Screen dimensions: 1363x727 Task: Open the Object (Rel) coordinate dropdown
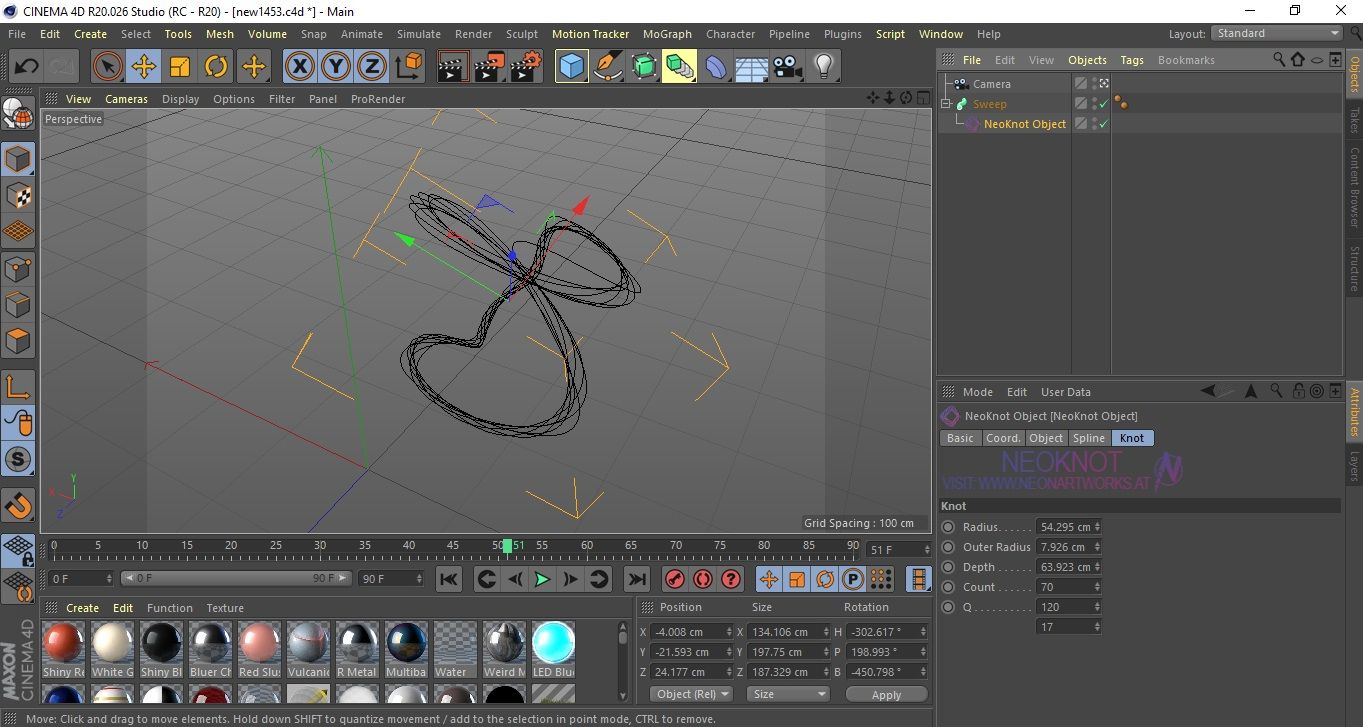692,694
